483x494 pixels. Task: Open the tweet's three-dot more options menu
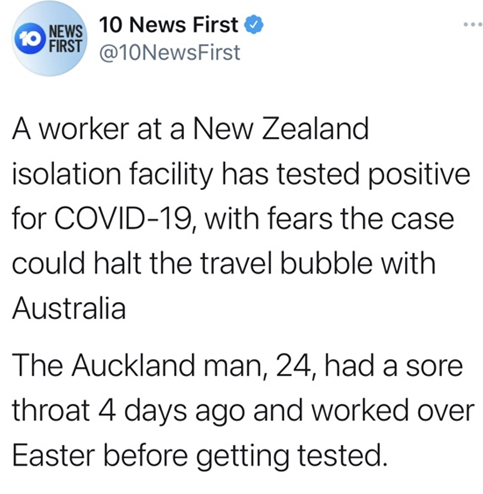tap(473, 24)
